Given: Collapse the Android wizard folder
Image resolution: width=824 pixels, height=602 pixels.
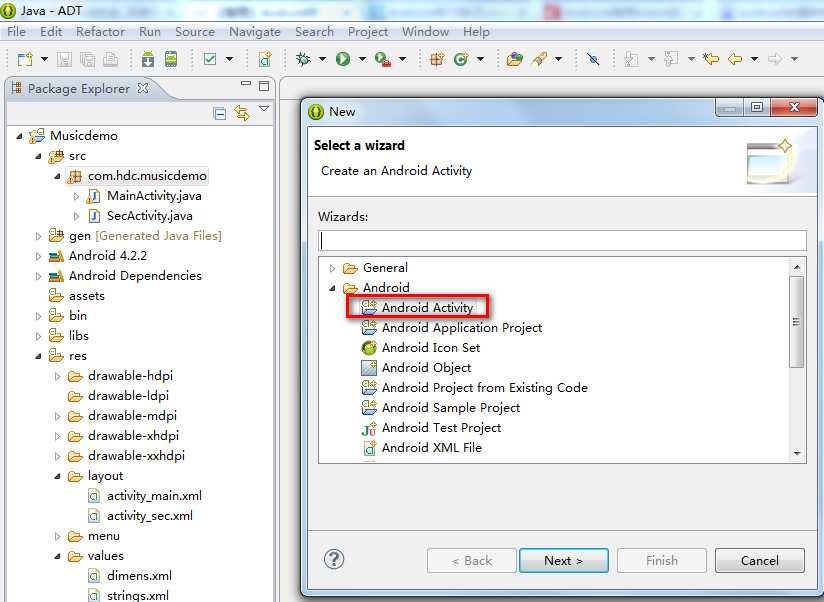Looking at the screenshot, I should 332,288.
